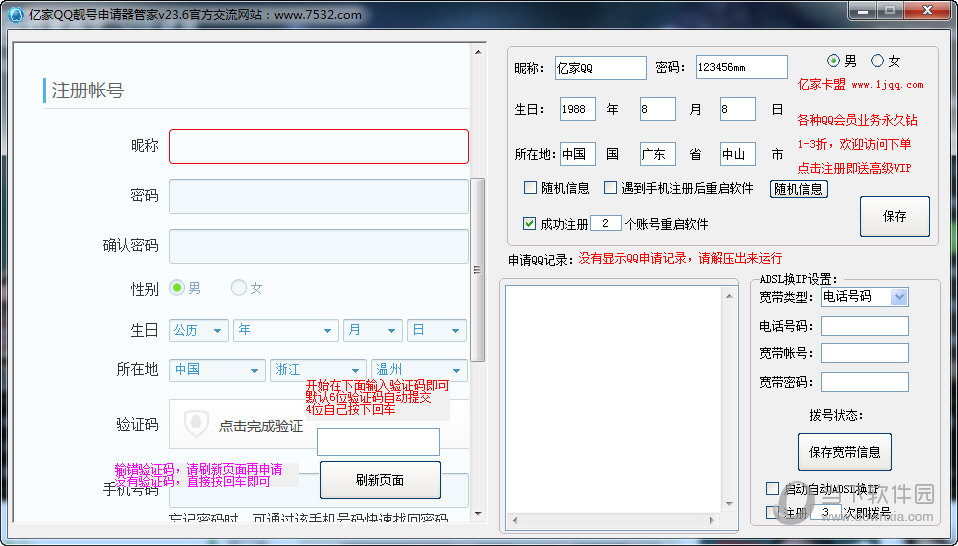Click the 密码 field containing 123456mm
The width and height of the screenshot is (958, 546).
pos(742,67)
